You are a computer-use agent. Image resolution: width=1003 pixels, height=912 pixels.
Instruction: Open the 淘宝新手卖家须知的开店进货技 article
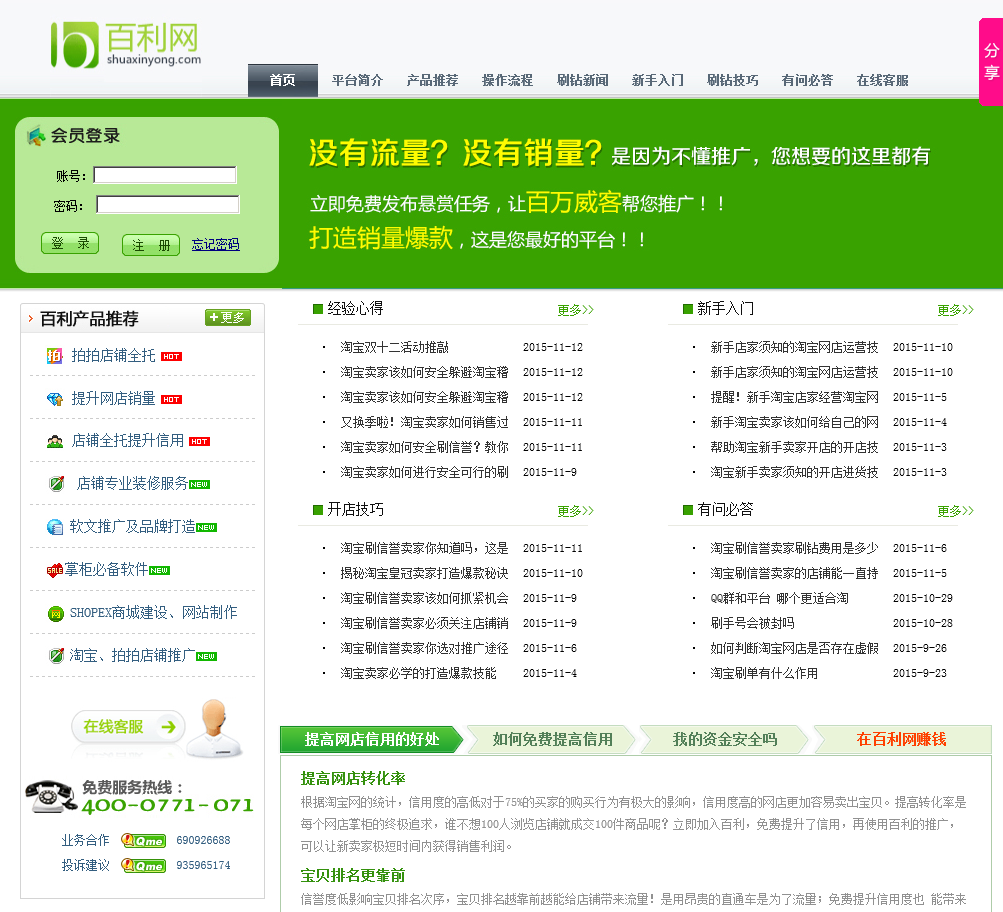[x=794, y=472]
